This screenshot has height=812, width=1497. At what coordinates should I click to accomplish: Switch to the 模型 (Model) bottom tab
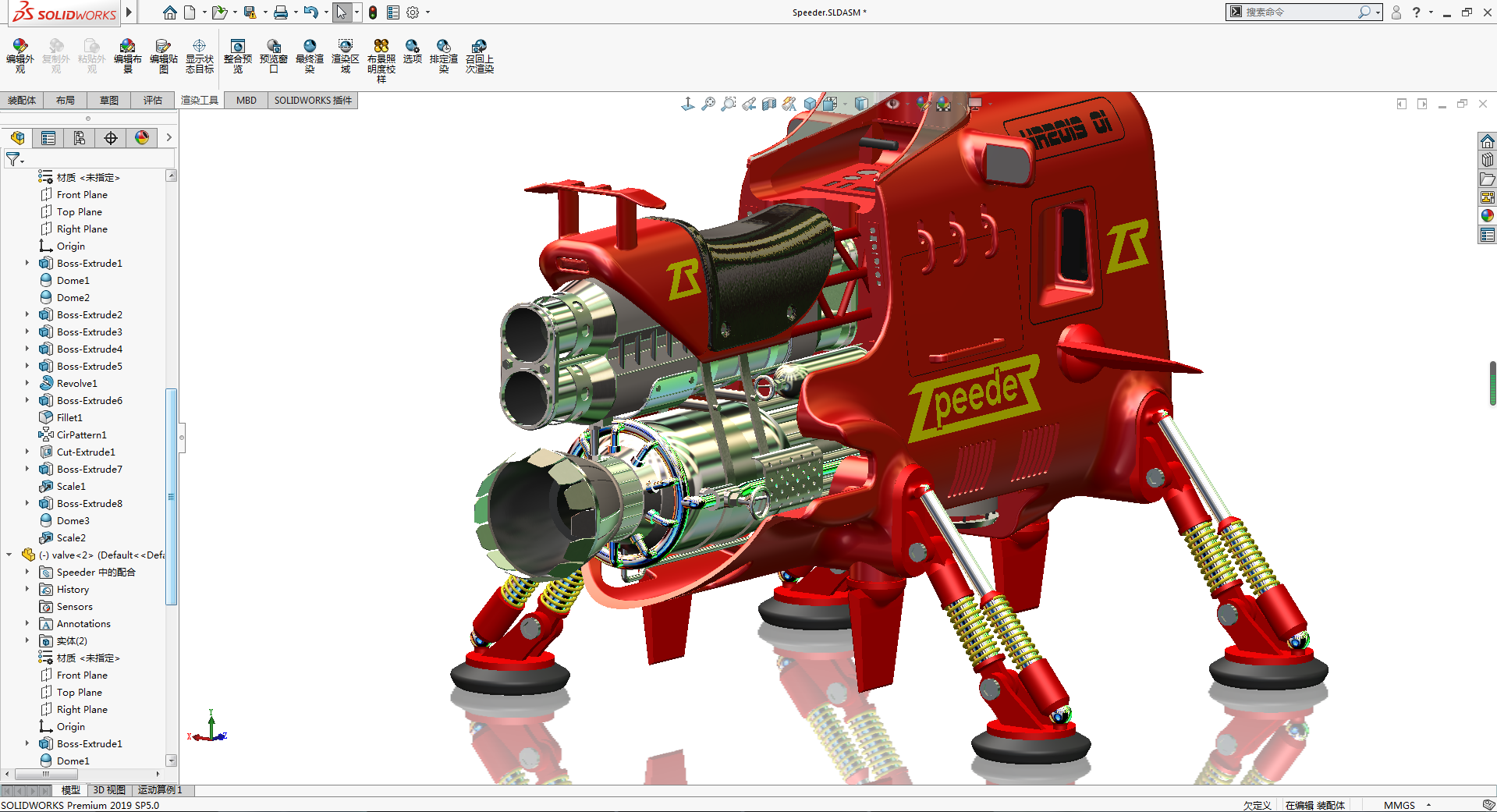[71, 790]
